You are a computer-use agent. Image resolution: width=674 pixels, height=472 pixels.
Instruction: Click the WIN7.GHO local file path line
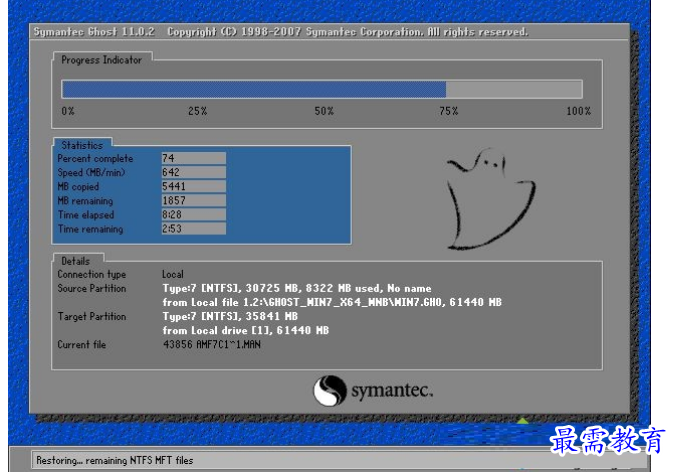coord(332,302)
